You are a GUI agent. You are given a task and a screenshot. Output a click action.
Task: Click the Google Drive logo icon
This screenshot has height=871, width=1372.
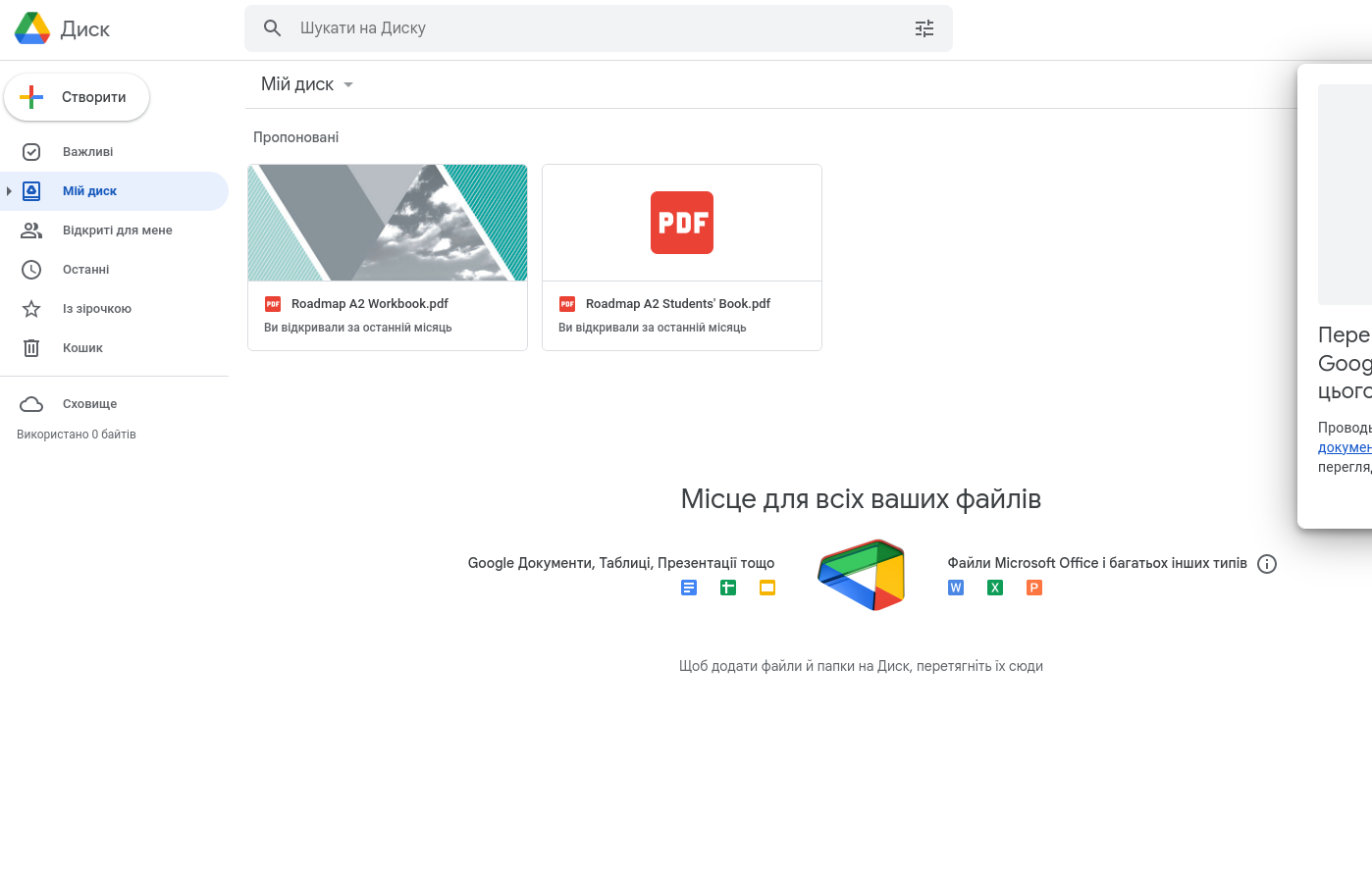[x=30, y=27]
